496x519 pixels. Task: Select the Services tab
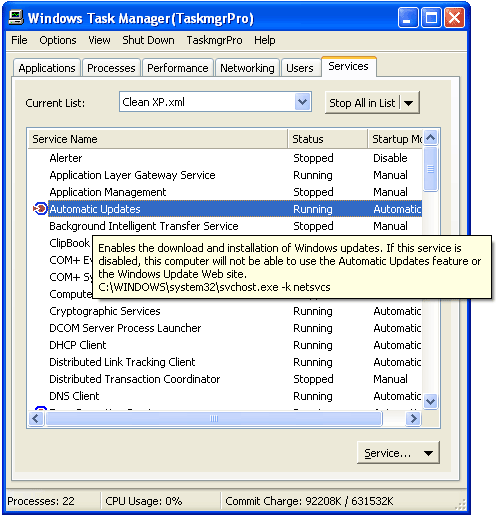pos(349,66)
